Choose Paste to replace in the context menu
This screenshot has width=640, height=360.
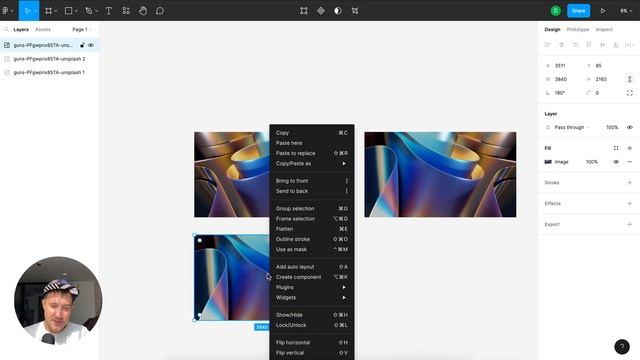click(312, 153)
